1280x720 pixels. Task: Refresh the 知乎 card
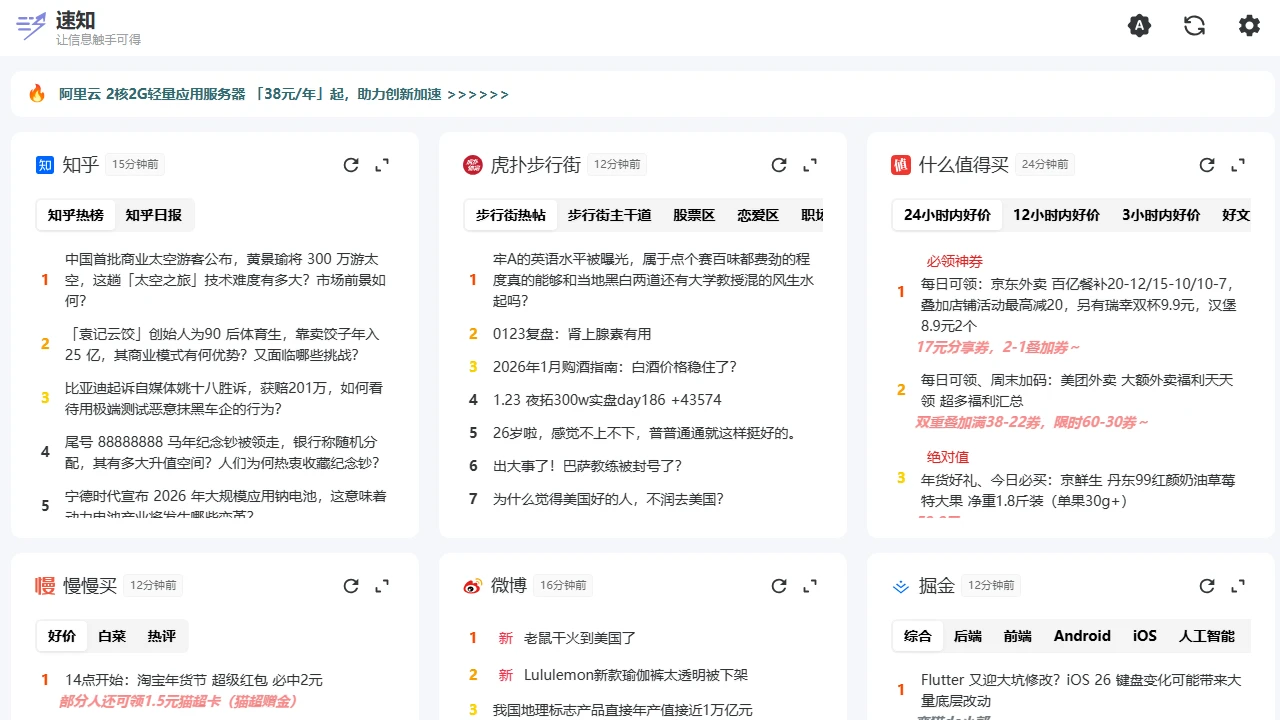pos(350,165)
